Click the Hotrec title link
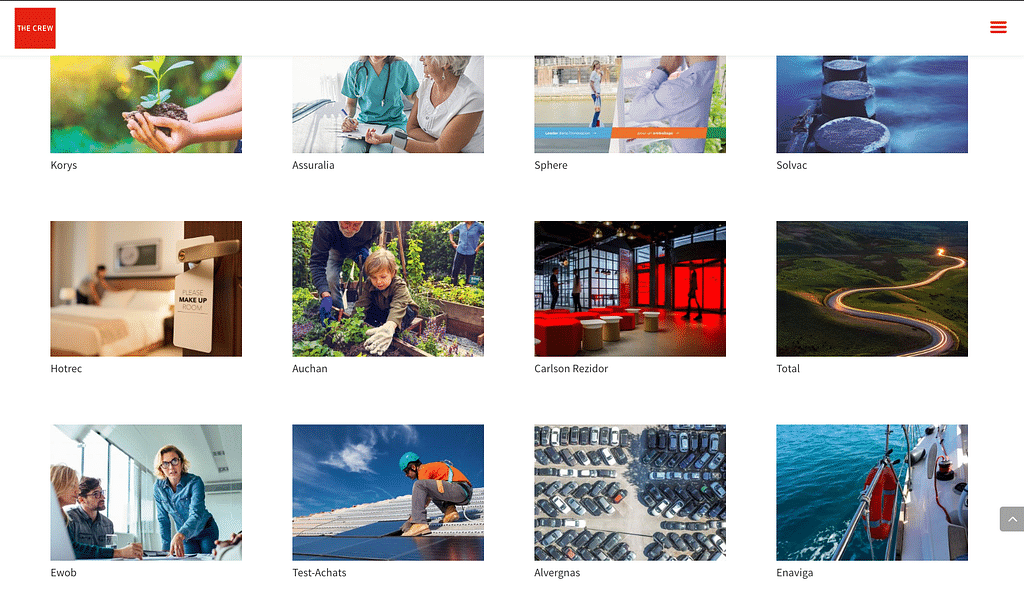Viewport: 1024px width, 597px height. pos(66,368)
